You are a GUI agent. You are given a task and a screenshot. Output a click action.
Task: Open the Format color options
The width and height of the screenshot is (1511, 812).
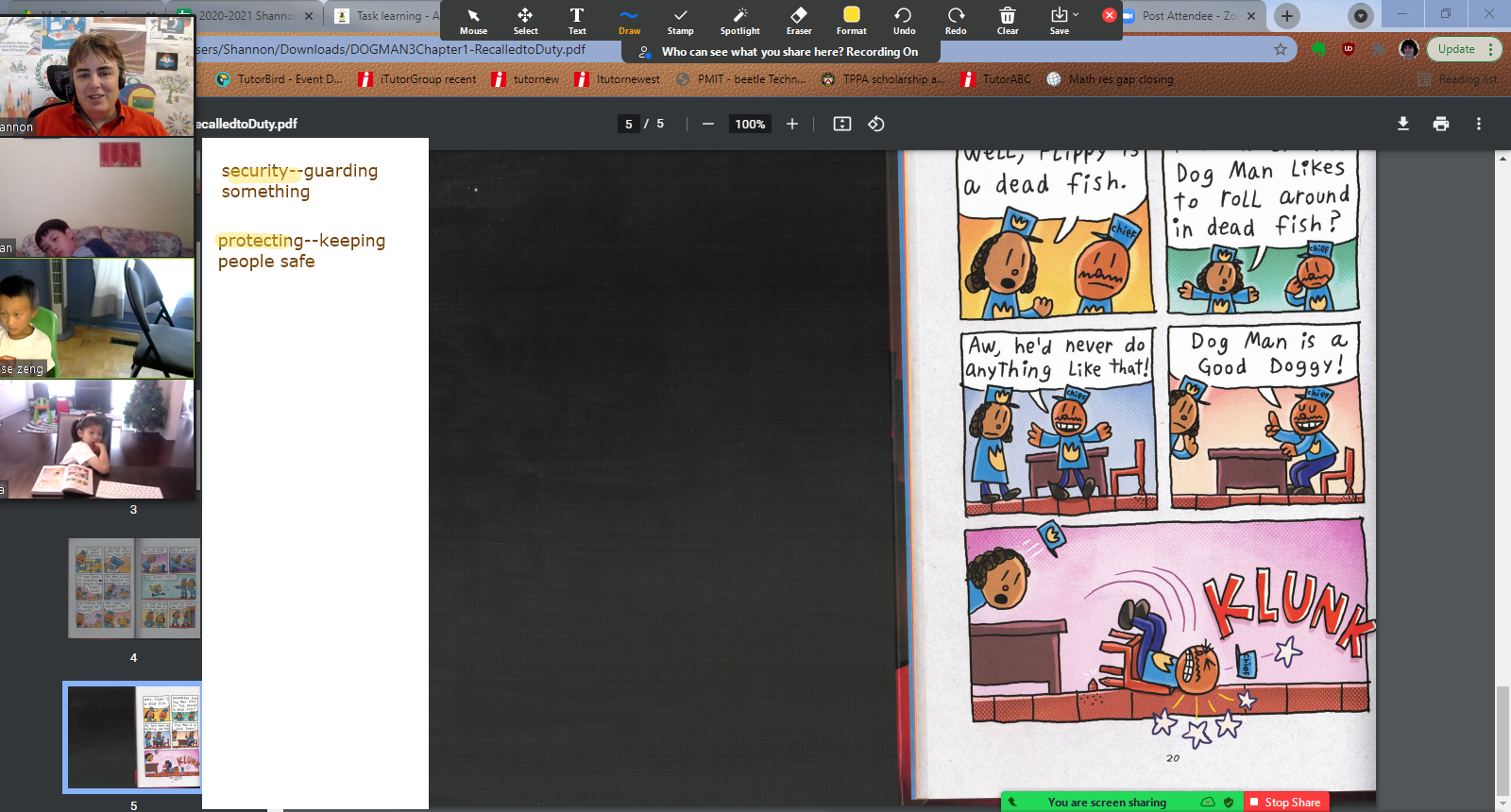[x=851, y=21]
